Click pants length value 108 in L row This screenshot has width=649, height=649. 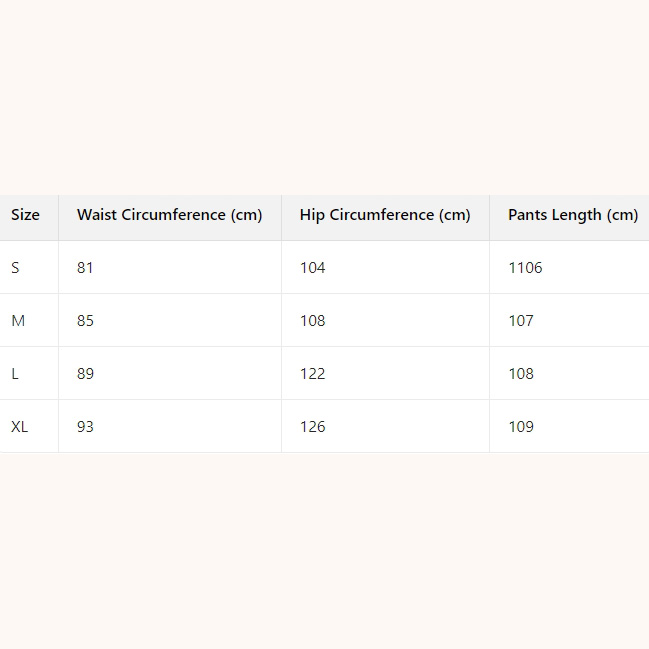[x=521, y=374]
